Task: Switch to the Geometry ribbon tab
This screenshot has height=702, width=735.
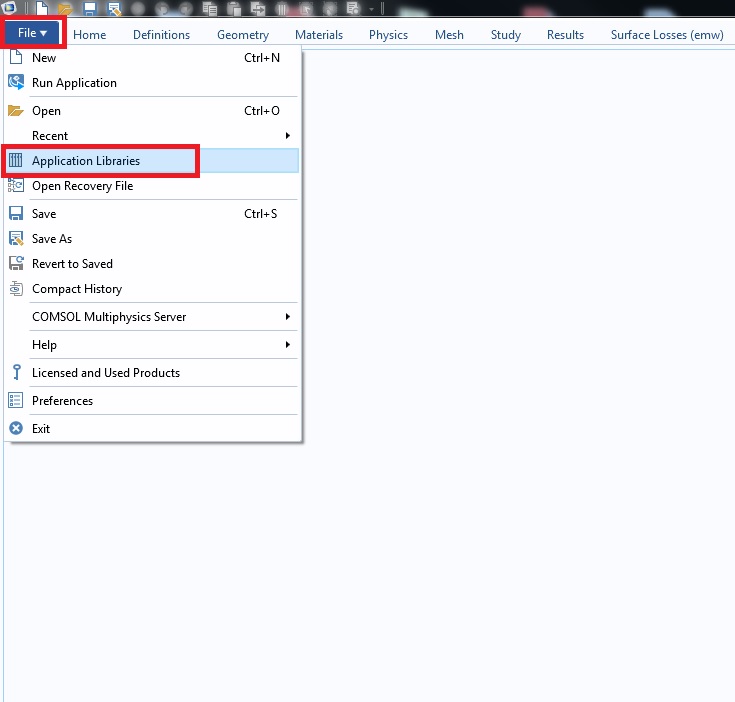Action: (242, 35)
